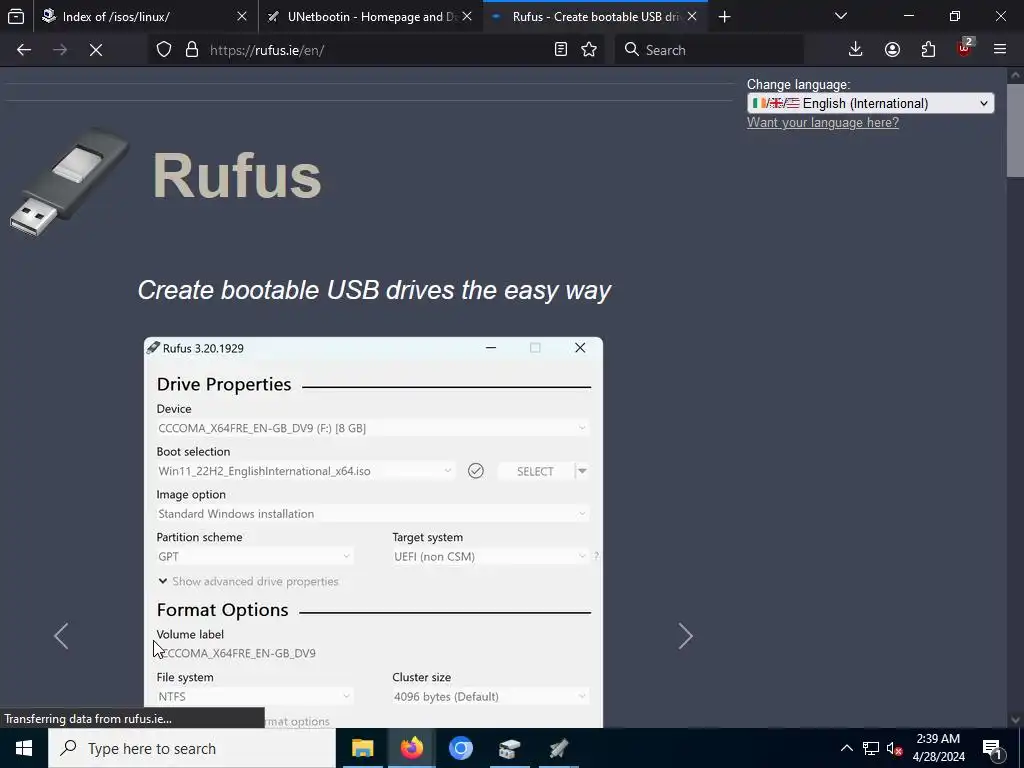
Task: Click the UNetbootin taskbar icon
Action: 558,748
